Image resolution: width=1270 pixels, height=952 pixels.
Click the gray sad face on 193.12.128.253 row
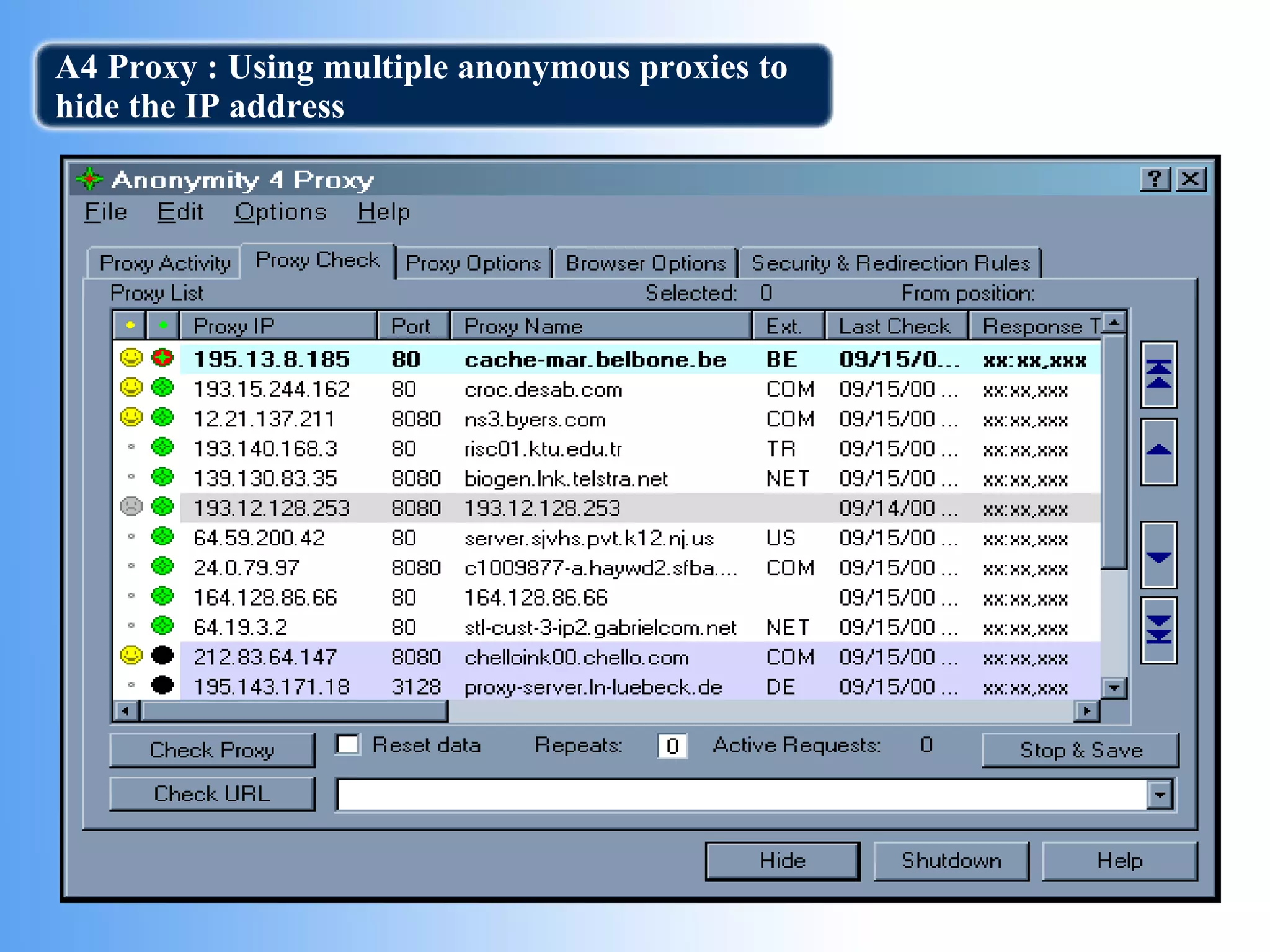tap(131, 507)
